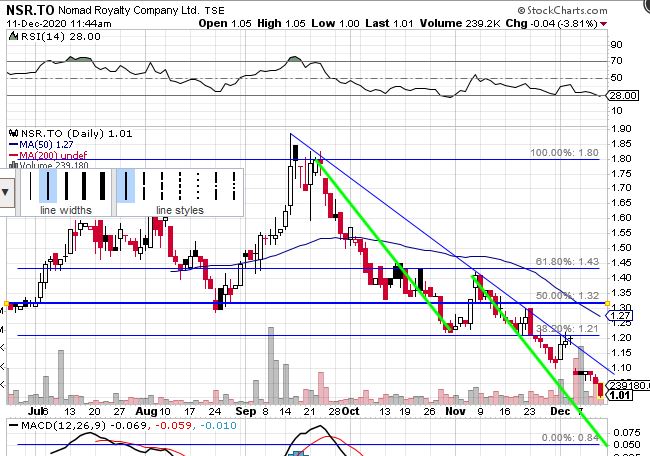This screenshot has width=650, height=456.
Task: Select the thinnest line width option
Action: click(30, 186)
